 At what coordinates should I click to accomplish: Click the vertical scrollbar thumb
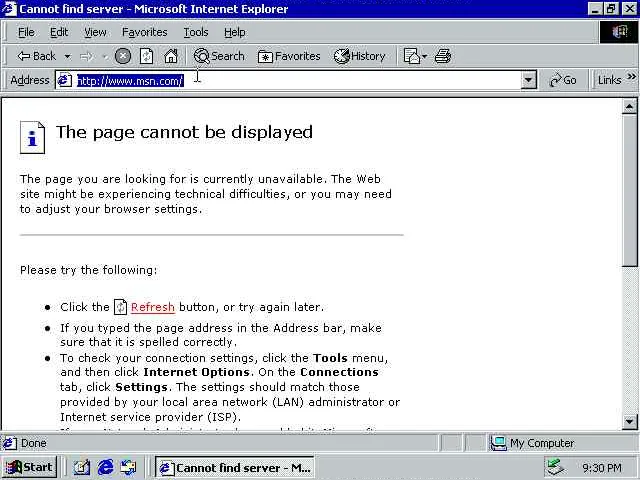pyautogui.click(x=629, y=190)
